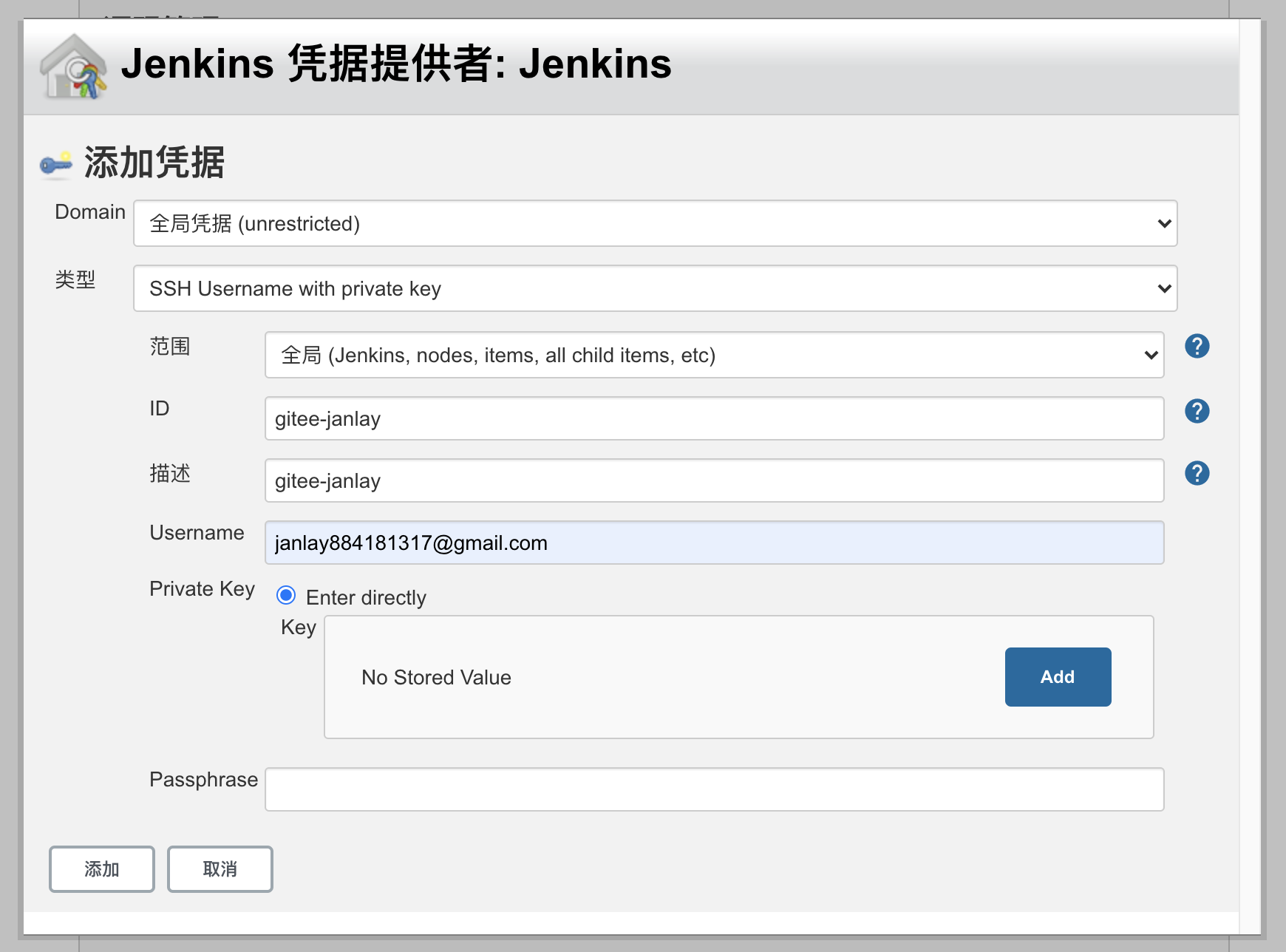Image resolution: width=1286 pixels, height=952 pixels.
Task: Click the 范围 label
Action: [x=170, y=346]
